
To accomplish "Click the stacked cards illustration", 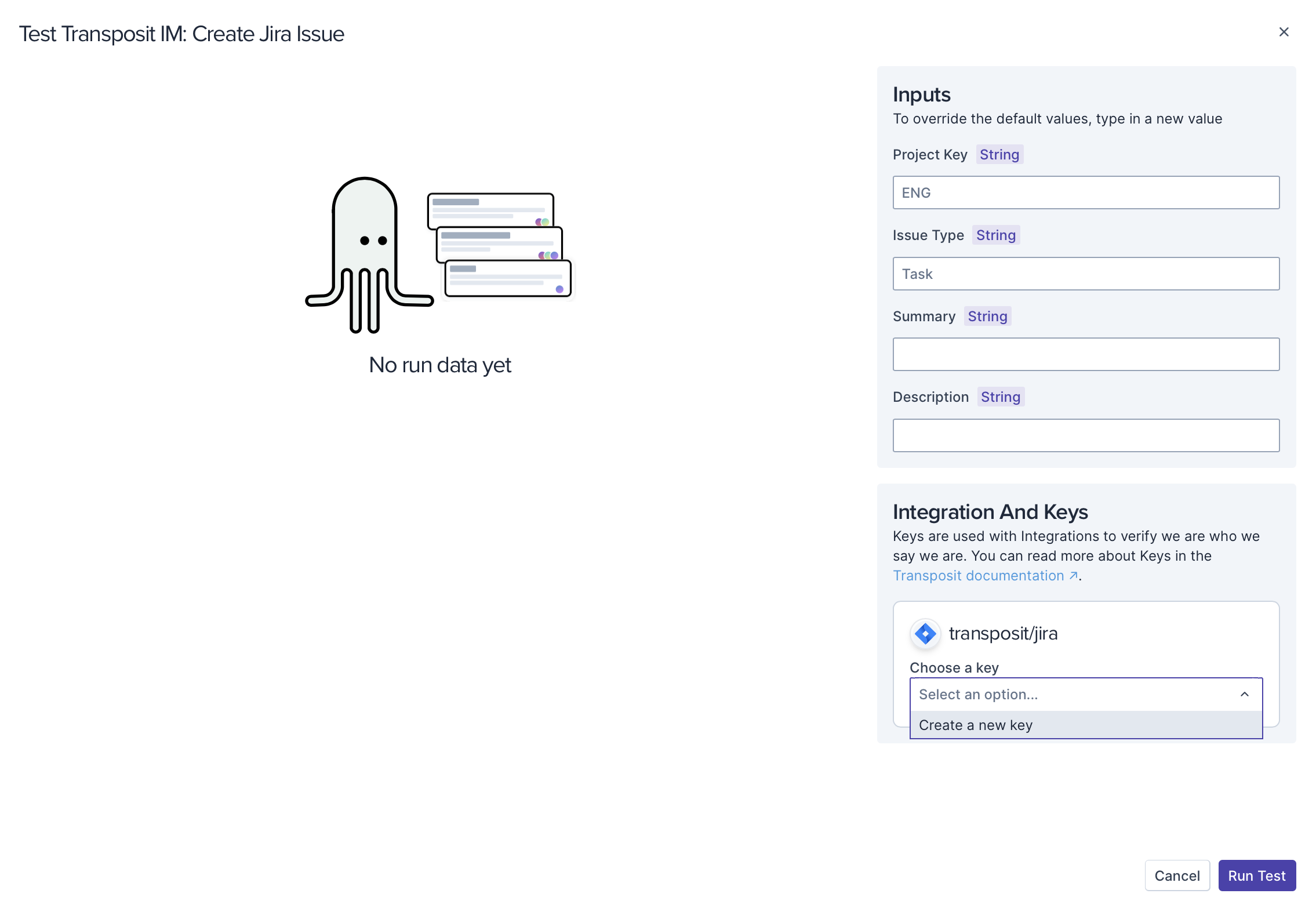I will point(499,245).
